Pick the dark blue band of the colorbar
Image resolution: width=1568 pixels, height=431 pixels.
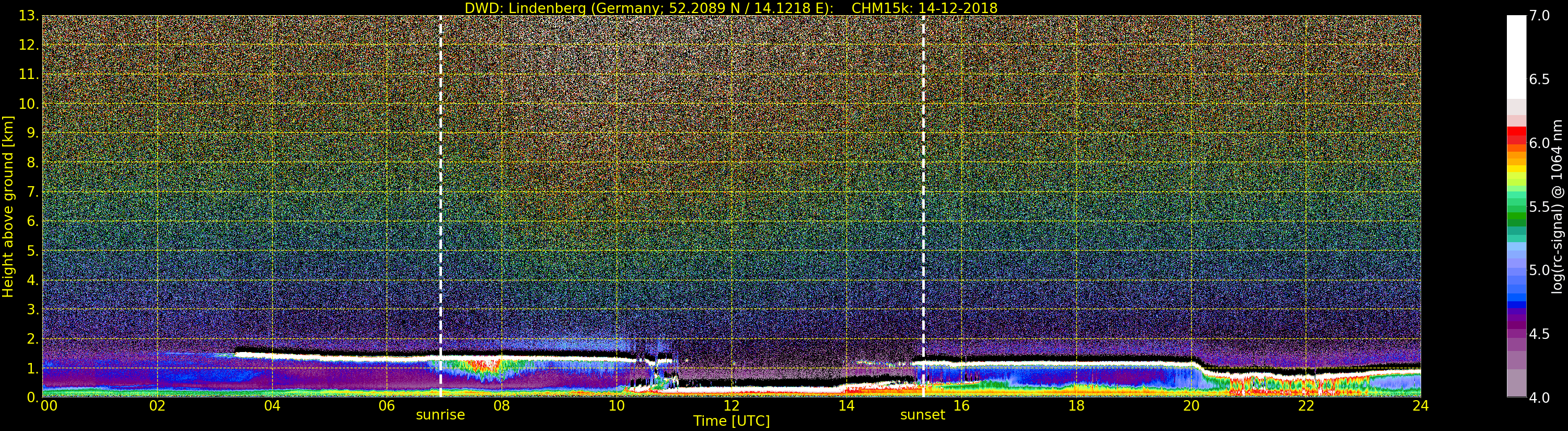(x=1516, y=305)
